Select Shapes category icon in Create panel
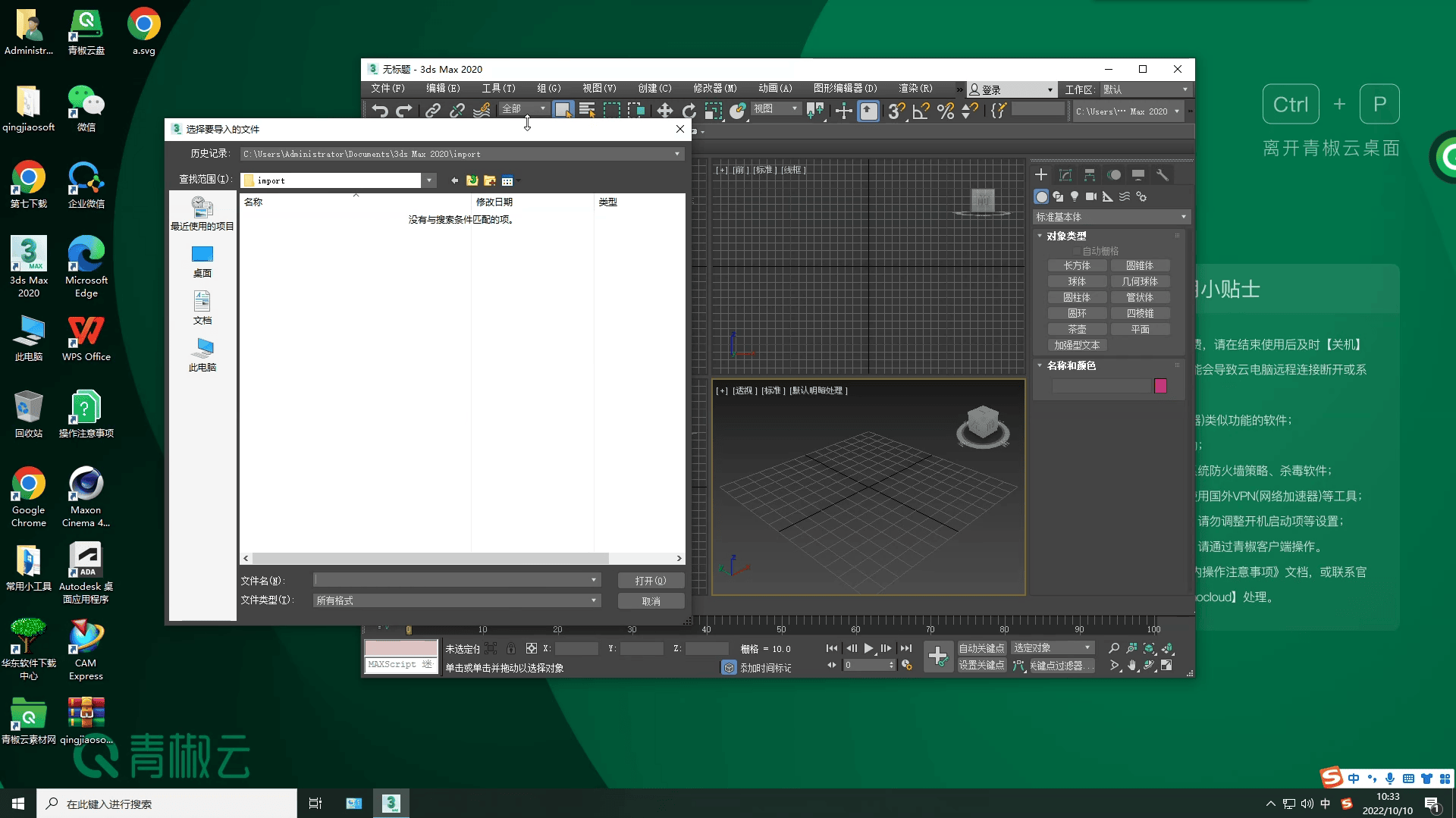This screenshot has height=818, width=1456. (1058, 196)
